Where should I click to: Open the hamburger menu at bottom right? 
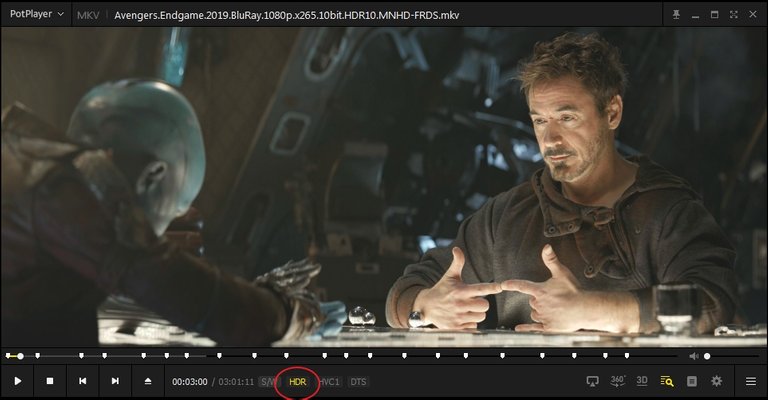pos(751,381)
